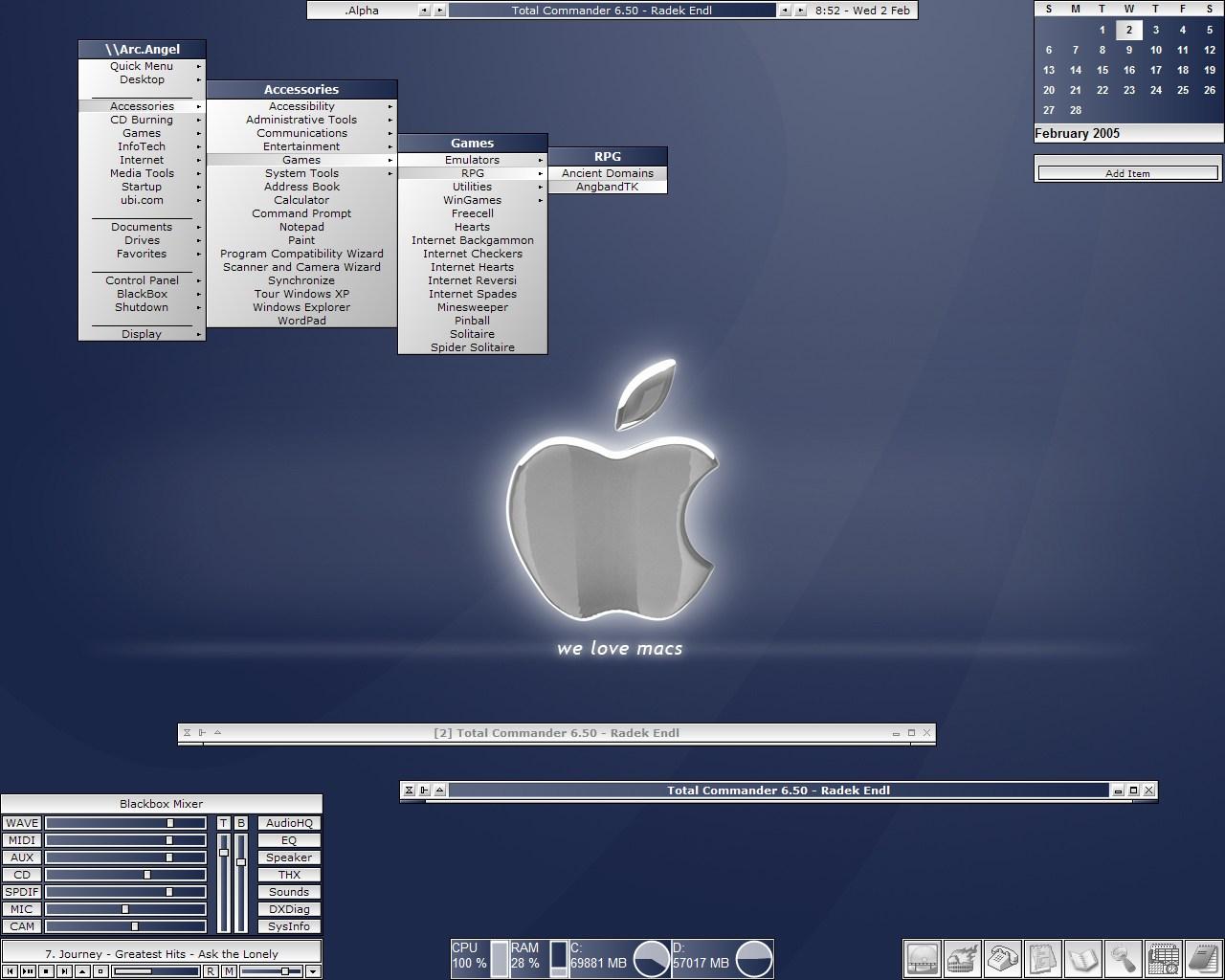Expand Emulators submenu in Games
The width and height of the screenshot is (1225, 980).
pyautogui.click(x=472, y=160)
